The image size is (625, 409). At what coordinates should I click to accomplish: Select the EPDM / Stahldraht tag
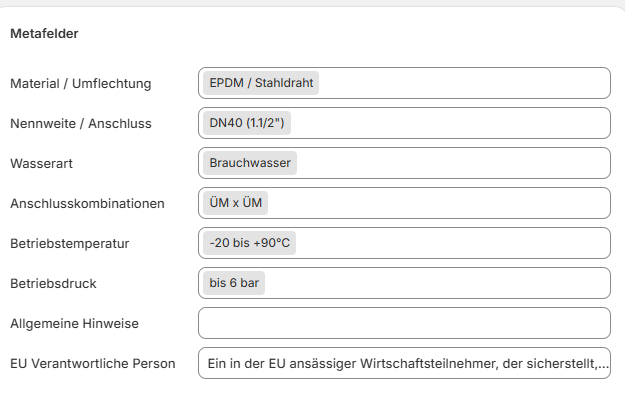click(x=261, y=83)
